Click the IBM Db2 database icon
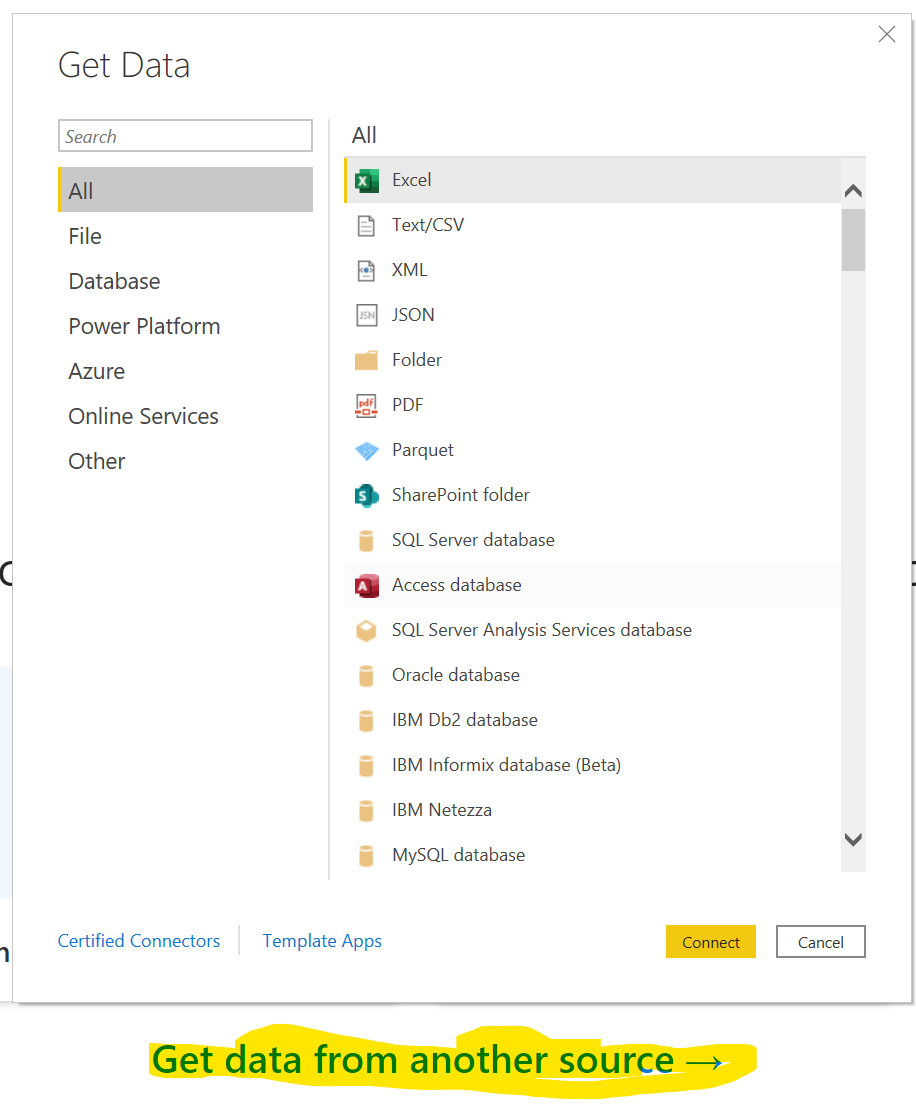916x1107 pixels. point(367,721)
